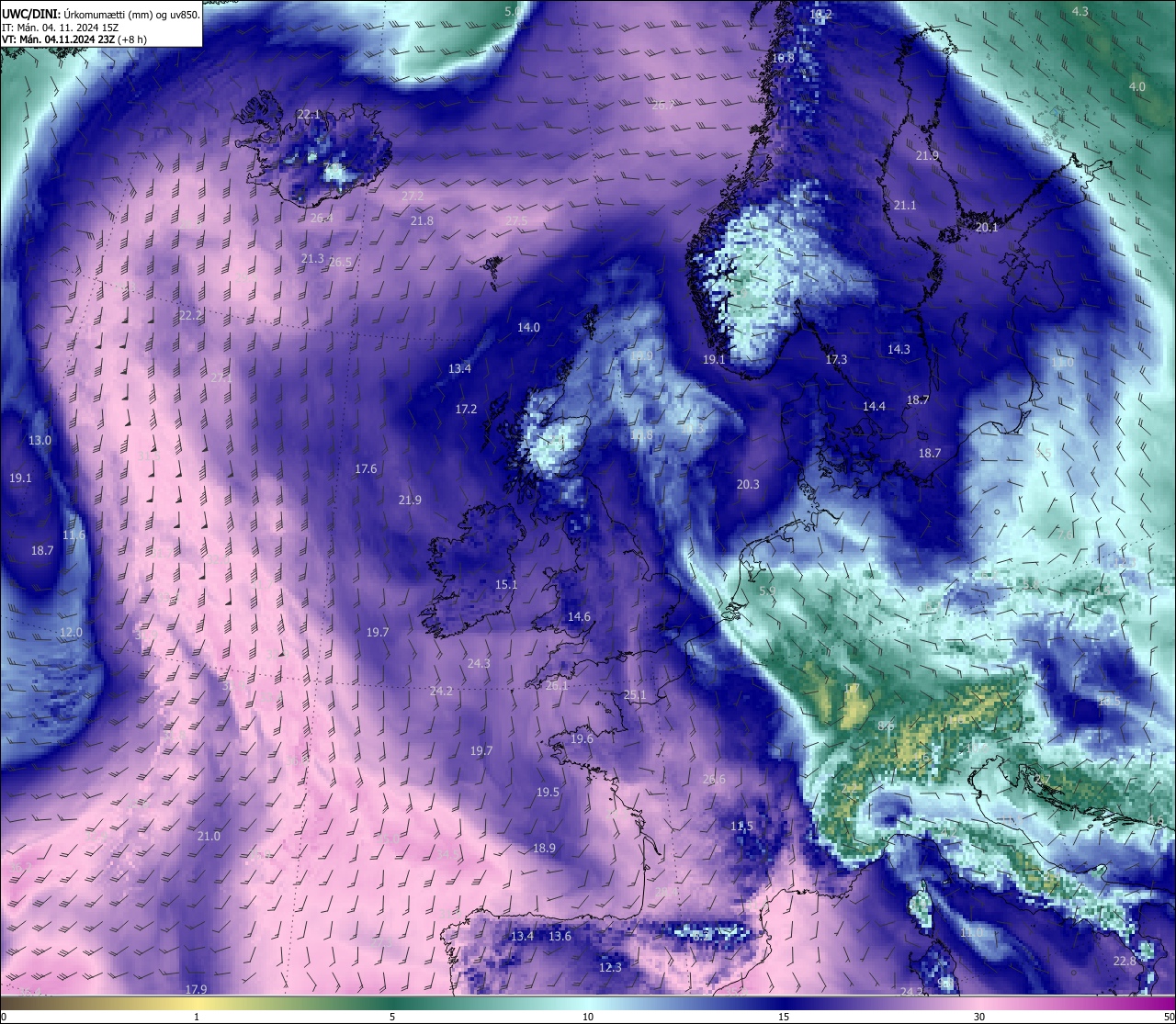Image resolution: width=1176 pixels, height=1024 pixels.
Task: Click the 15.1 value over Ireland
Action: (506, 585)
